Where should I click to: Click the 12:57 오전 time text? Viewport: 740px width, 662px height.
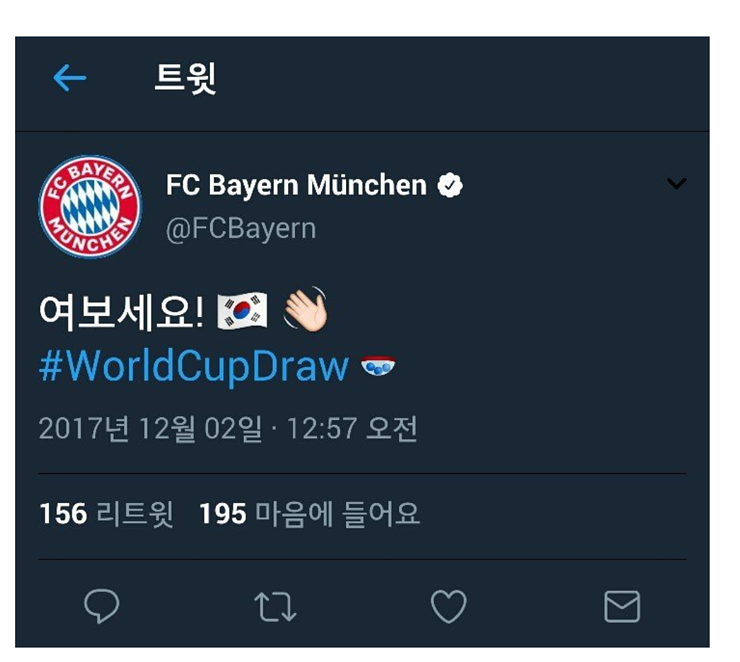(x=352, y=428)
